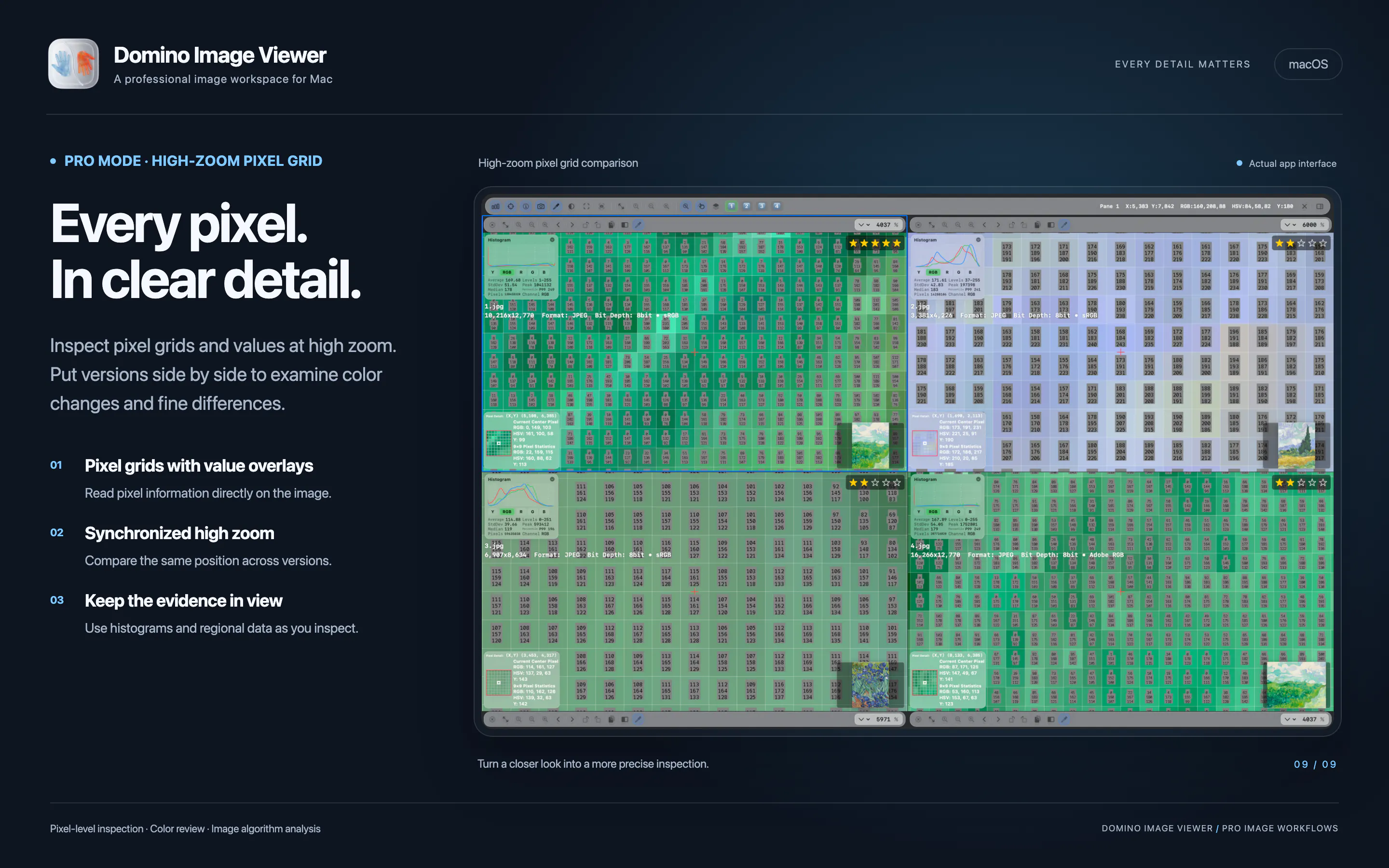Set 1.jpg rating to five stars
Viewport: 1389px width, 868px height.
click(897, 244)
